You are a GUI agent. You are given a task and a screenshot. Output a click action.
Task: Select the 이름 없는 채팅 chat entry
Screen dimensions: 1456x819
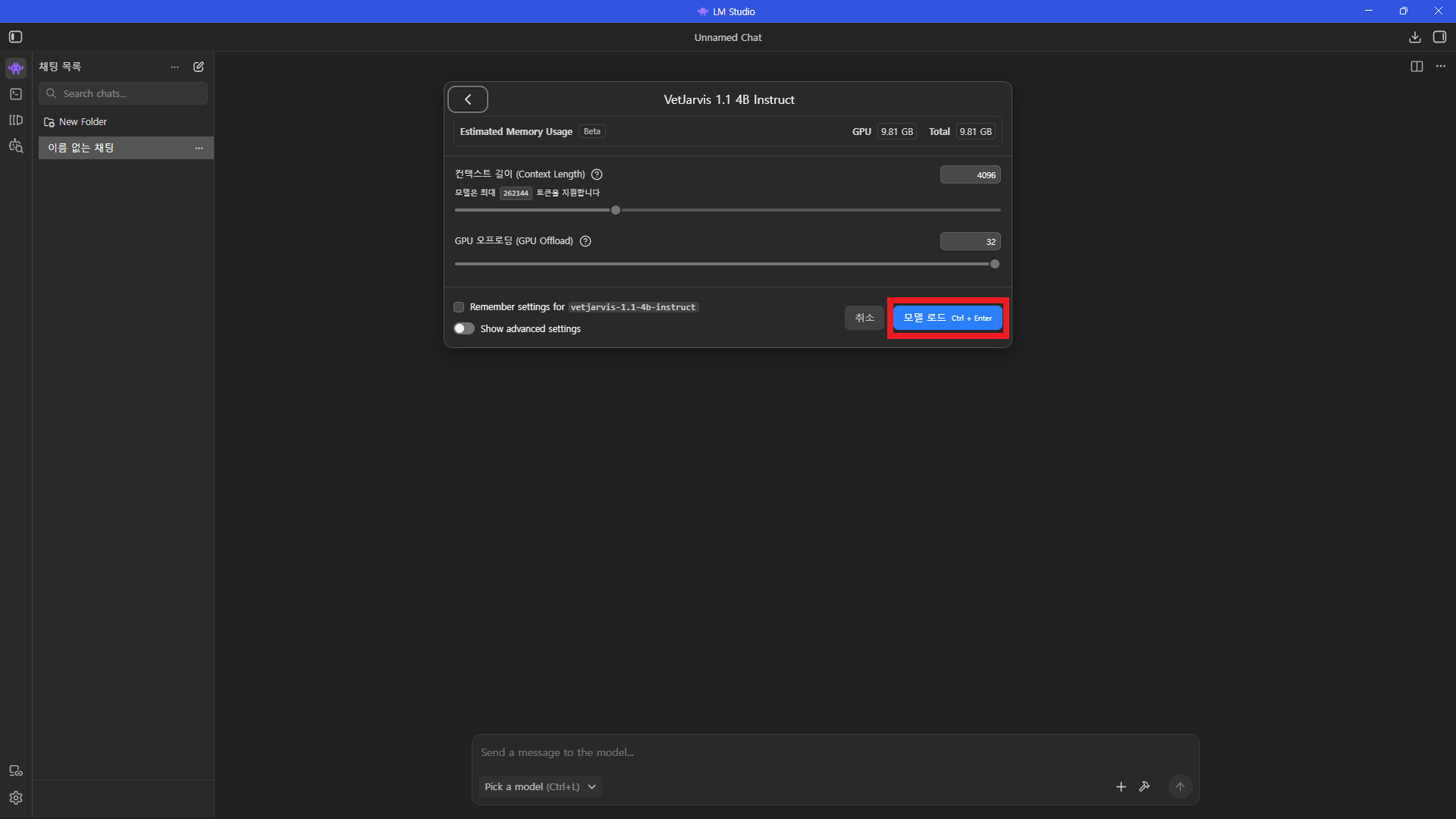pyautogui.click(x=126, y=148)
